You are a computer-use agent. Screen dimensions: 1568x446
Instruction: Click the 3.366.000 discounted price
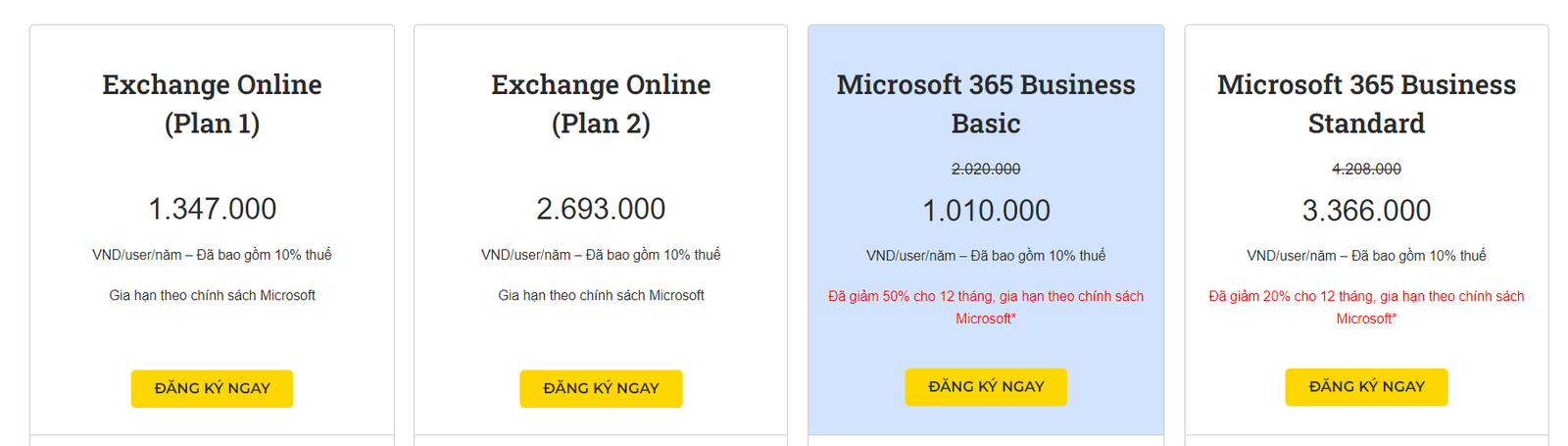pyautogui.click(x=1366, y=211)
